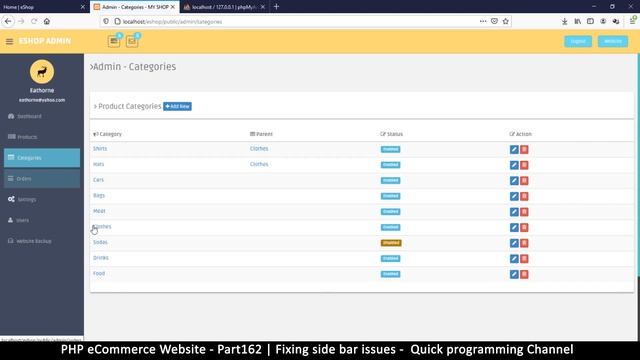Delete the Drinks category

tap(524, 259)
